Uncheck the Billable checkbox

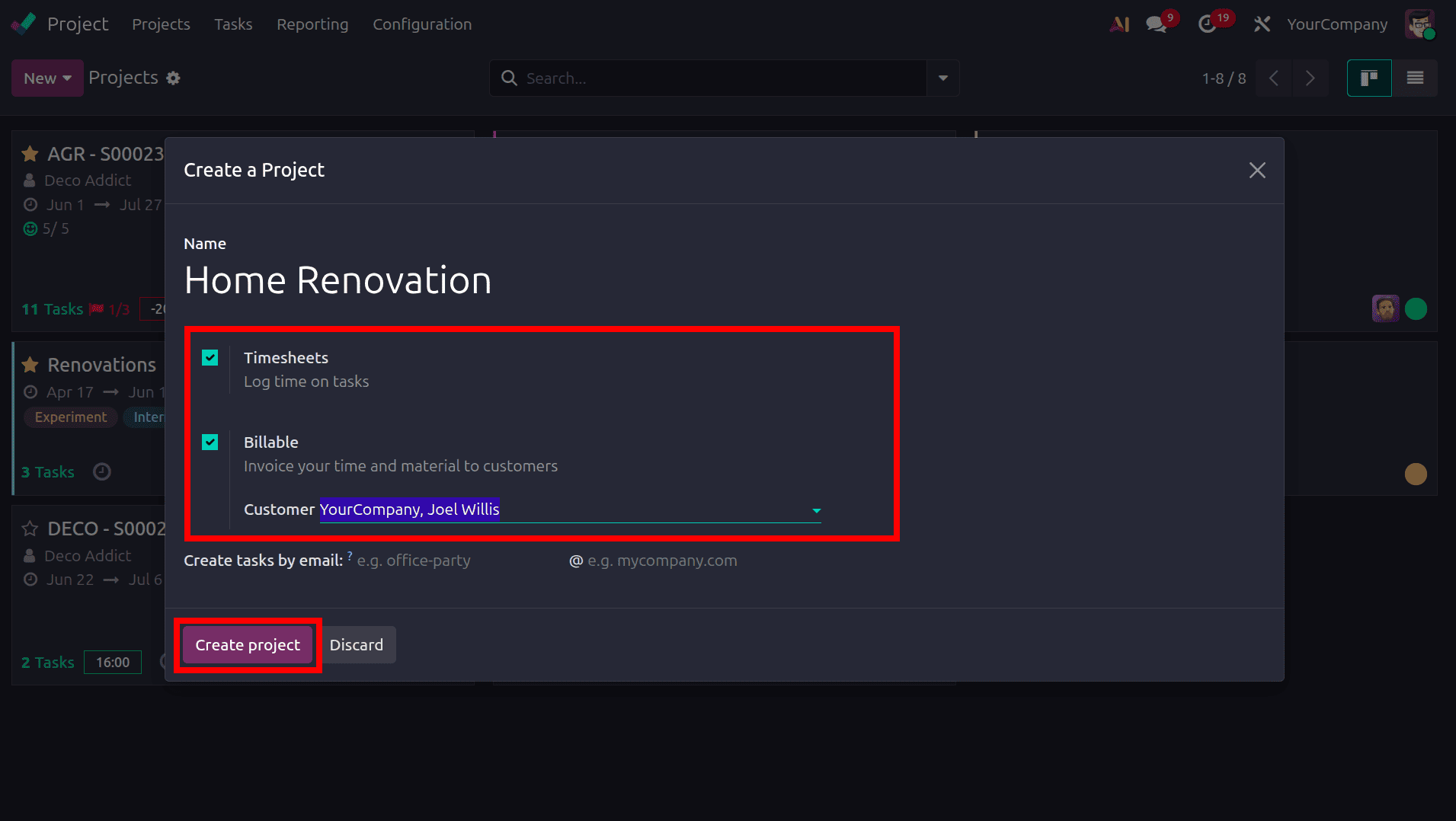(x=210, y=442)
